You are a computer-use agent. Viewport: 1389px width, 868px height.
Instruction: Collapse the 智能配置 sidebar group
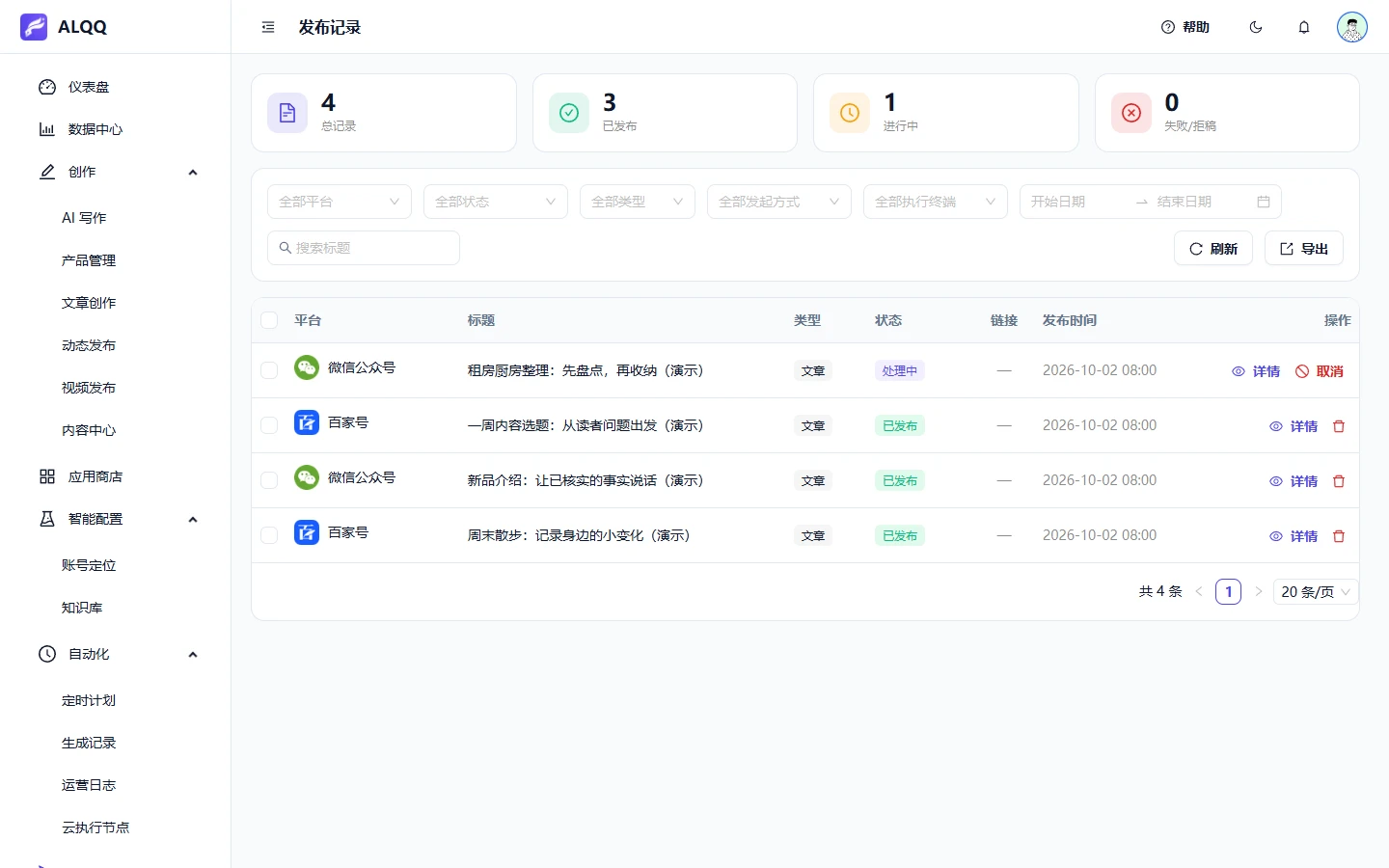[116, 519]
